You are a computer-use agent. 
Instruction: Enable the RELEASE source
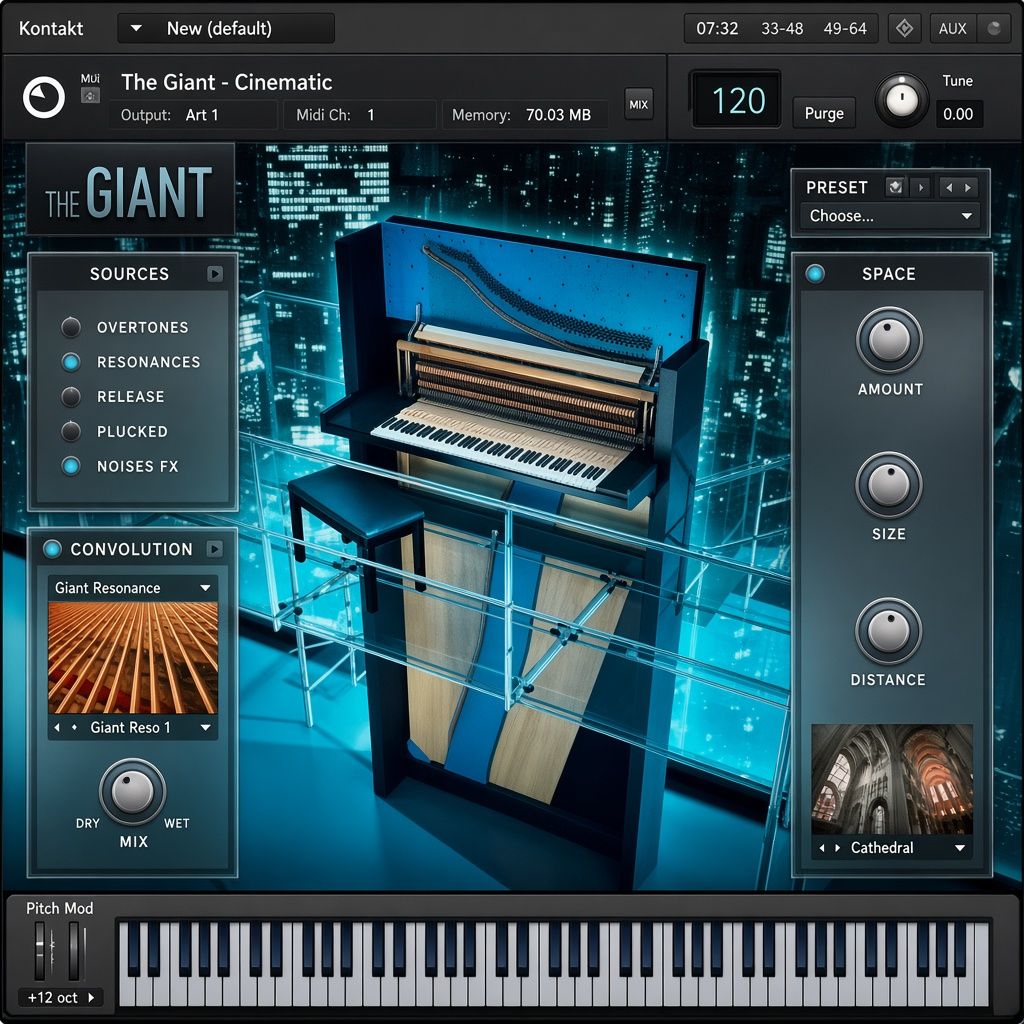pos(71,396)
